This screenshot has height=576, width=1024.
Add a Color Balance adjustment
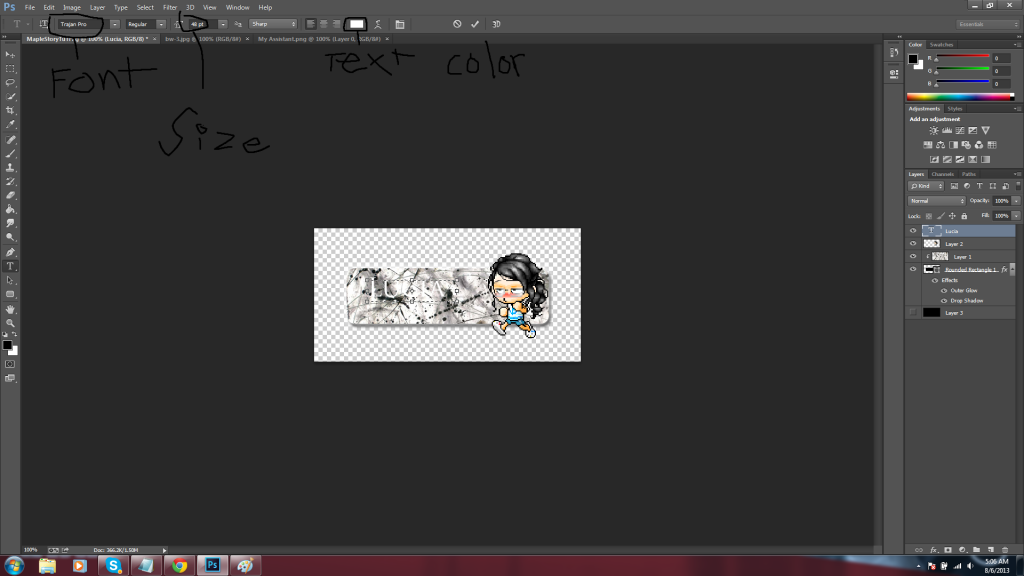pos(940,145)
